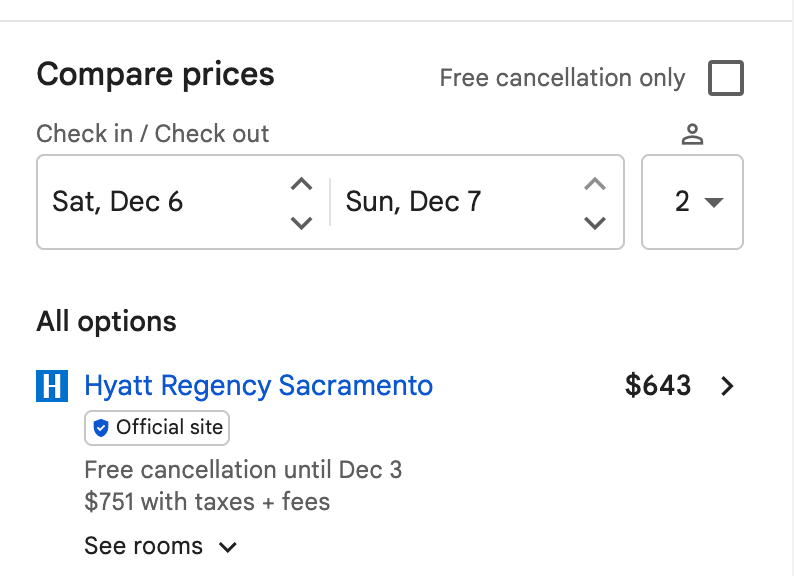Screen dimensions: 794x576
Task: Click the check-in date down arrow
Action: tap(301, 222)
